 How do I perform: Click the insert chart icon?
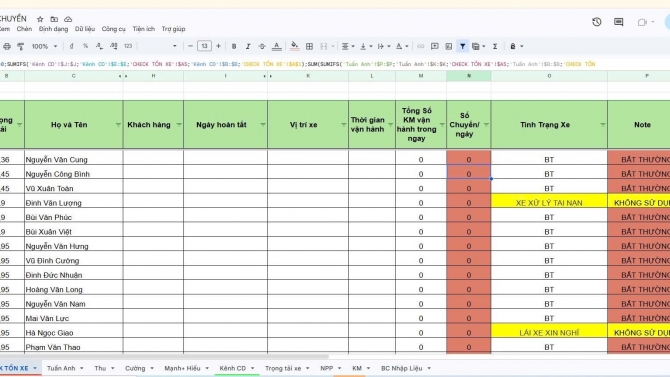pyautogui.click(x=449, y=46)
